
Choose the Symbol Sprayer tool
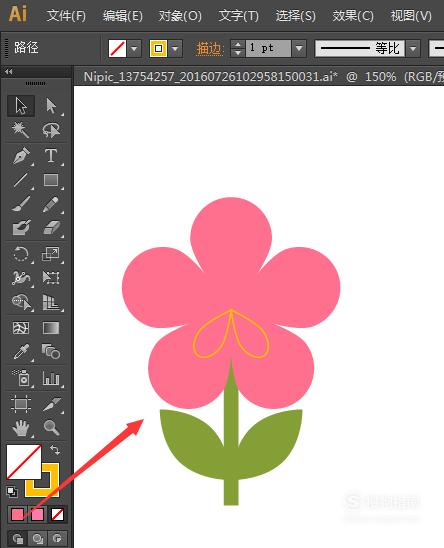pos(21,377)
